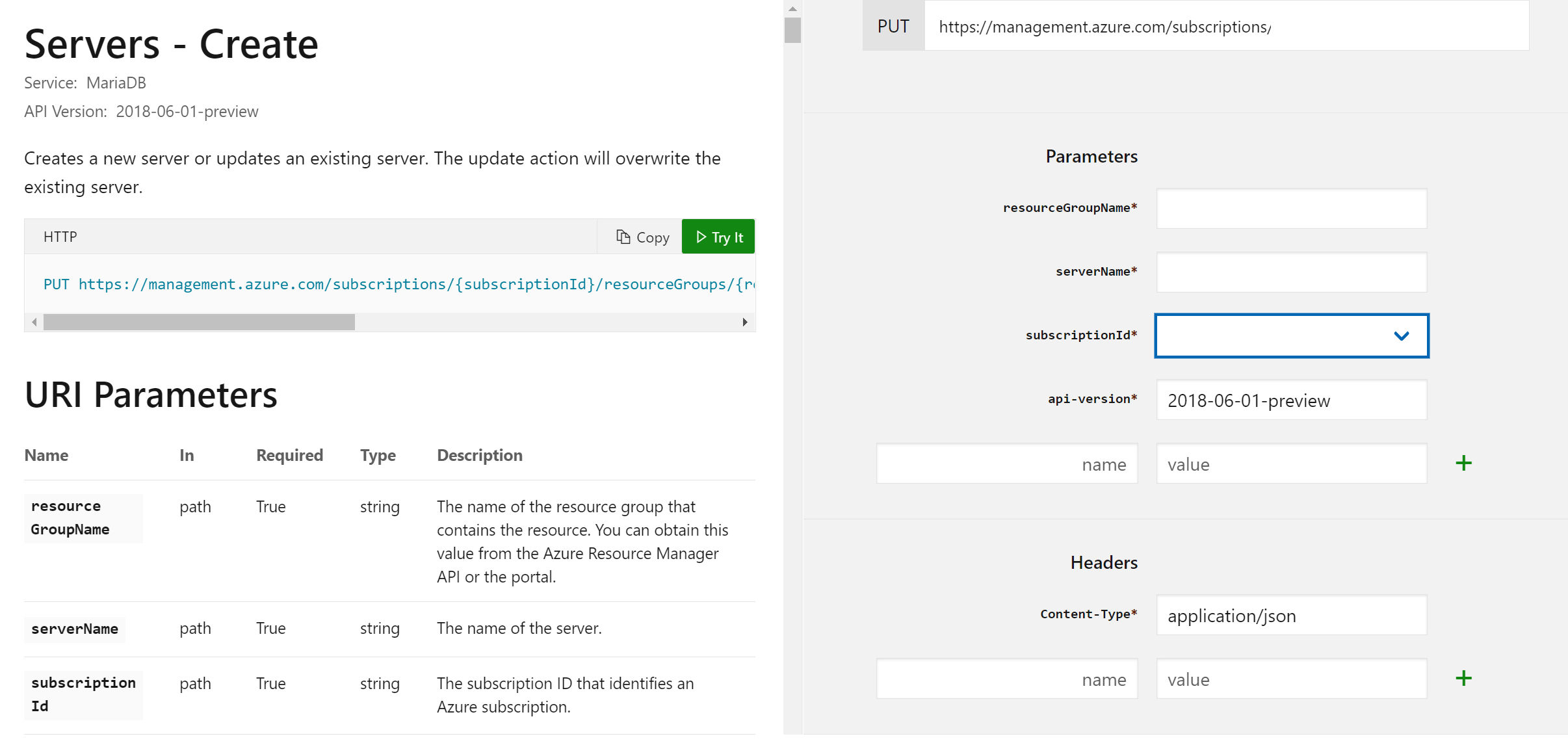Click the up arrow on the page scrollbar
1568x745 pixels.
[x=792, y=8]
